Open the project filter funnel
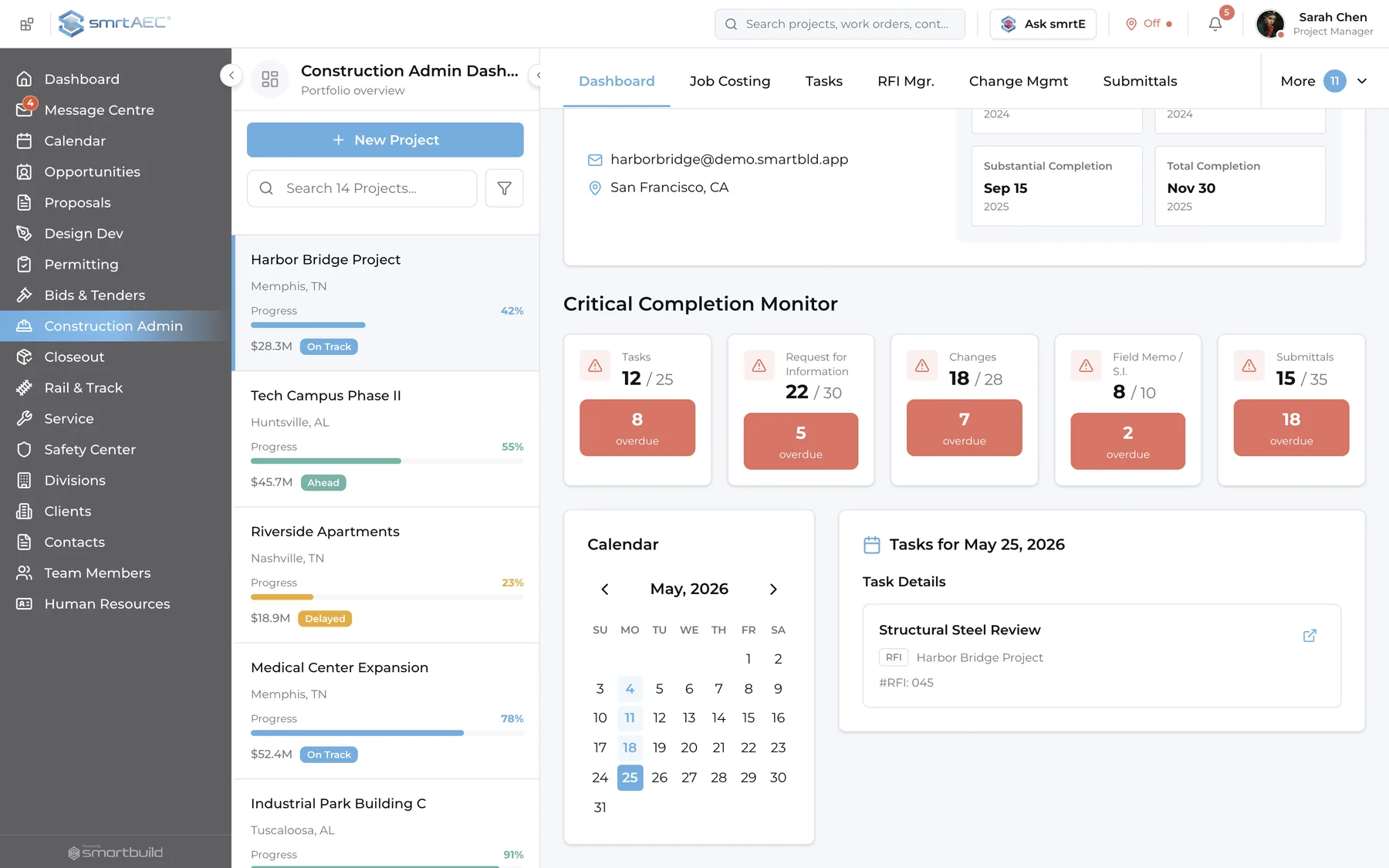The width and height of the screenshot is (1389, 868). [x=505, y=188]
